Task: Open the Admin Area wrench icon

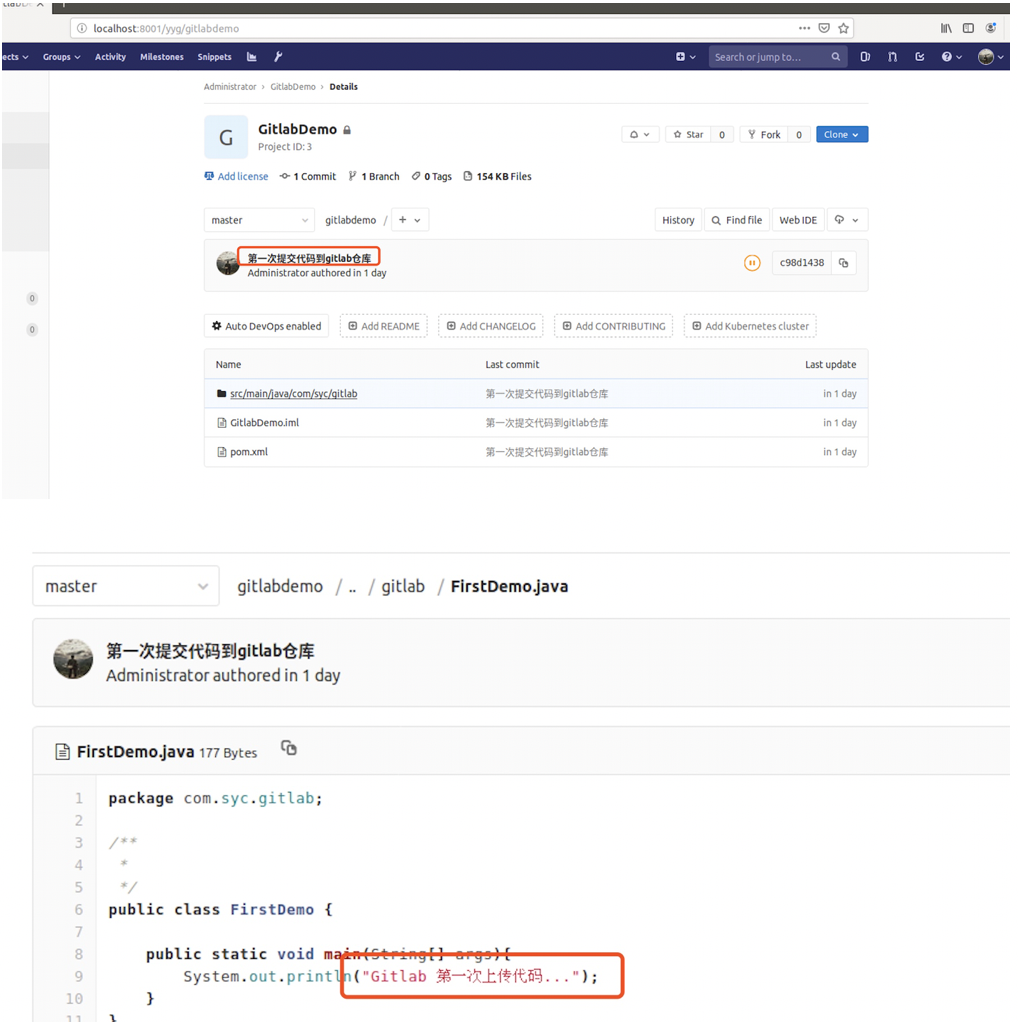Action: 278,57
